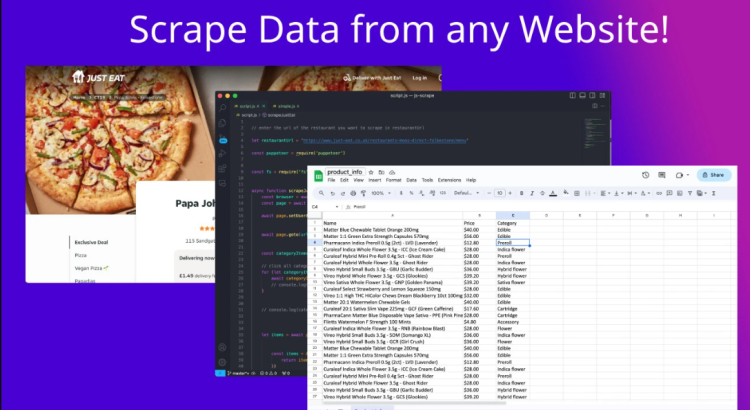Click the Price header cell

click(479, 223)
